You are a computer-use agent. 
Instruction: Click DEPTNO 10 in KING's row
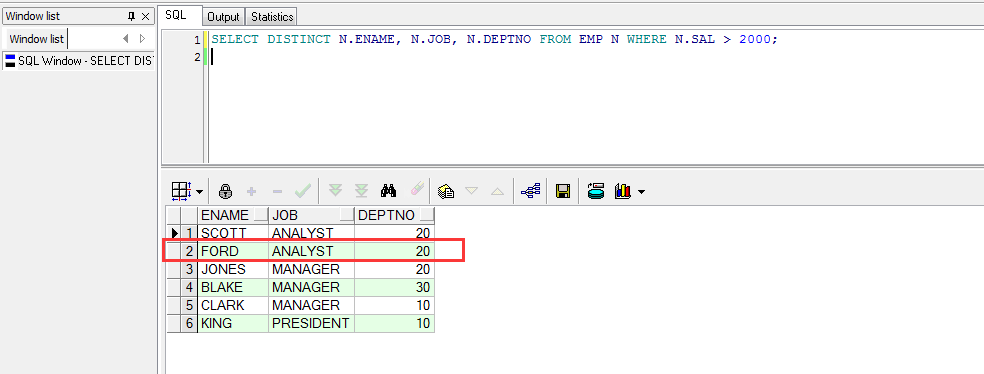395,324
